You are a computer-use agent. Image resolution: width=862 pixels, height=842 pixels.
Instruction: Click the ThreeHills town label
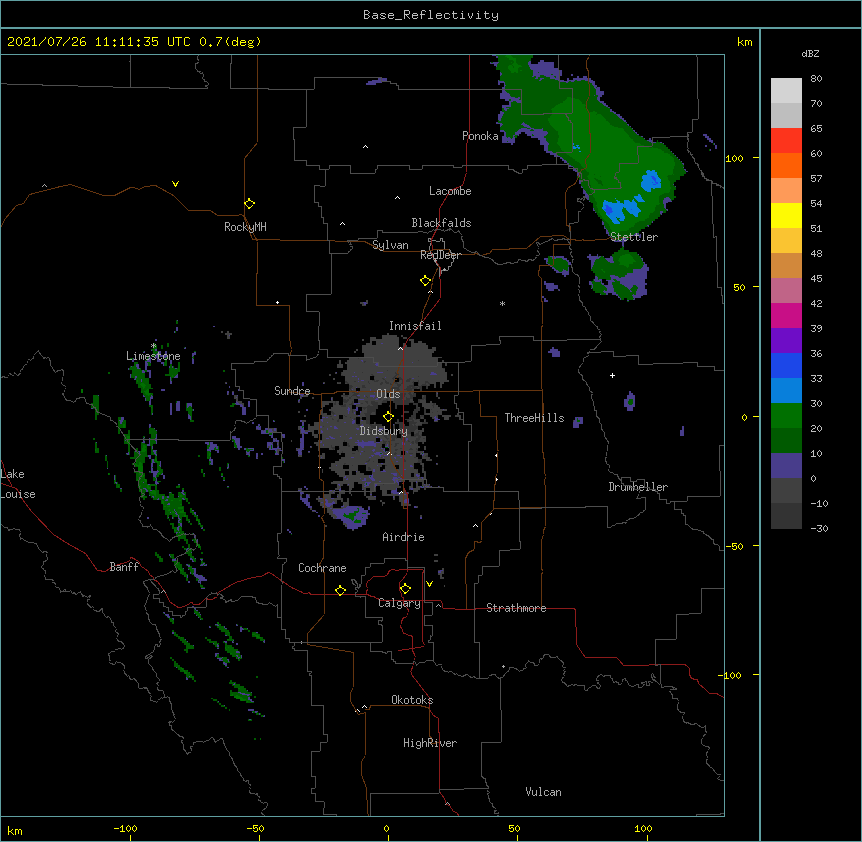coord(534,418)
